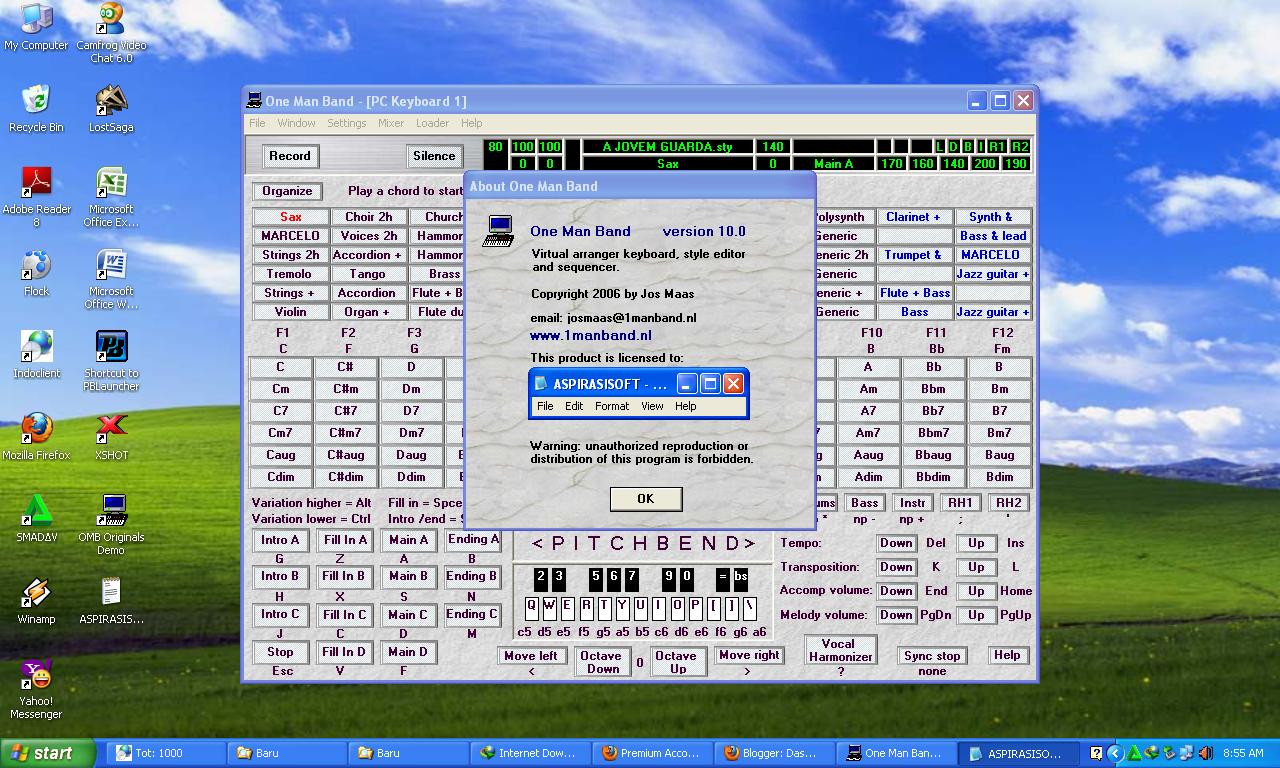Play the C#m chord button
Image resolution: width=1280 pixels, height=768 pixels.
[x=345, y=389]
